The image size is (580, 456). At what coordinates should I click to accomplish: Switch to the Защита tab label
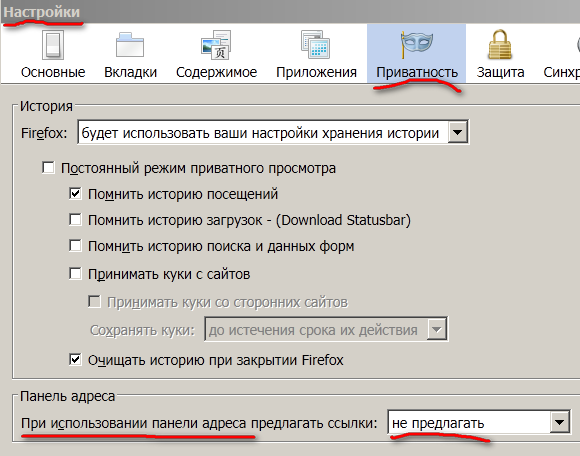coord(500,72)
